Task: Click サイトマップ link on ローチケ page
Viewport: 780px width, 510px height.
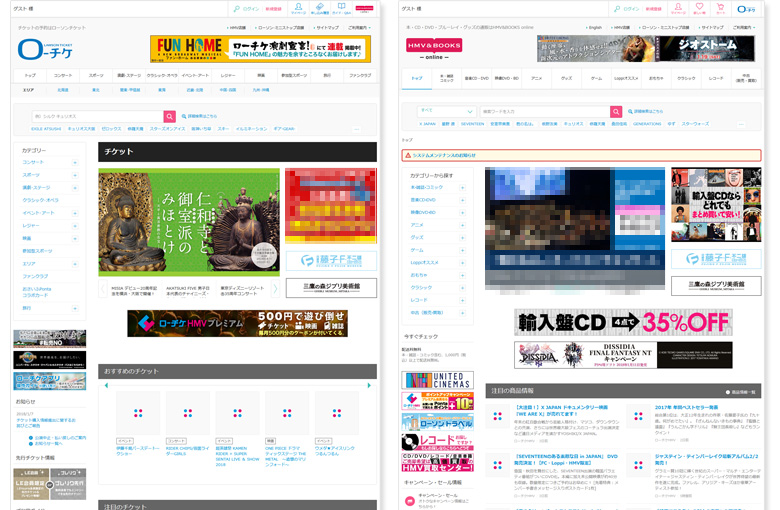Action: [328, 28]
